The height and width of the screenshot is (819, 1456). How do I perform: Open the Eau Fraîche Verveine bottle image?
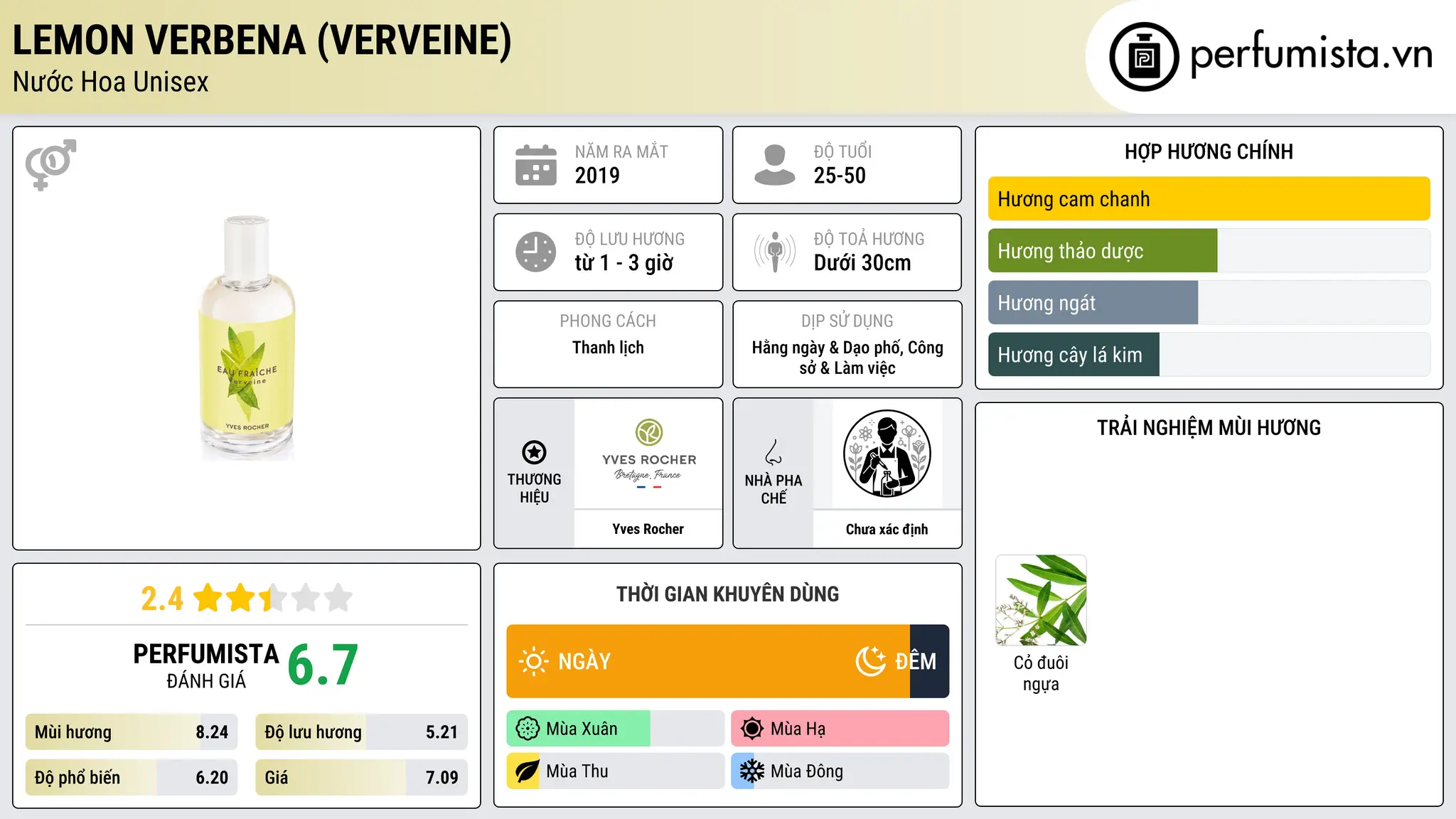tap(247, 338)
